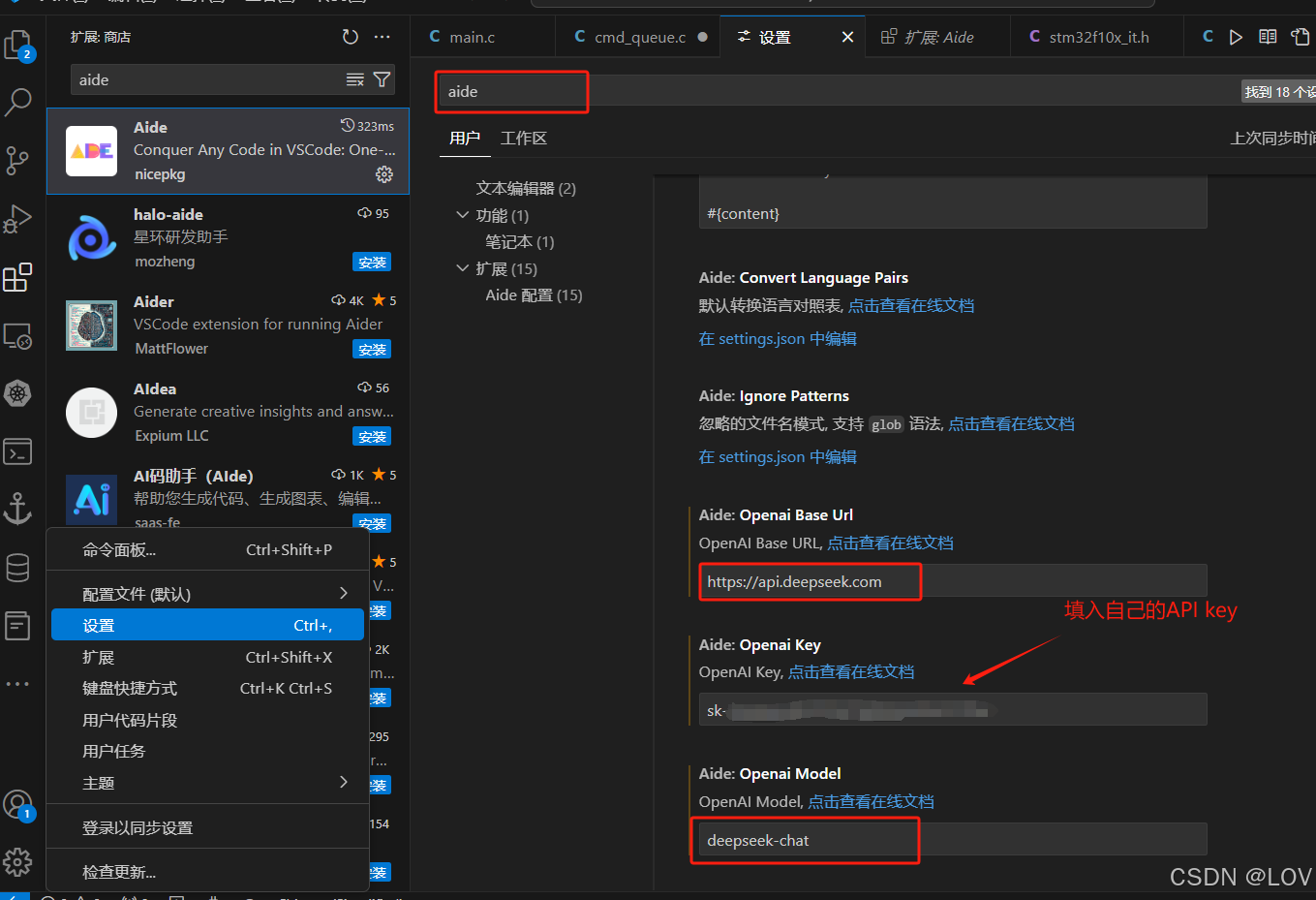Viewport: 1316px width, 900px height.
Task: Collapse the 扩展 (15) tree node
Action: pyautogui.click(x=463, y=268)
